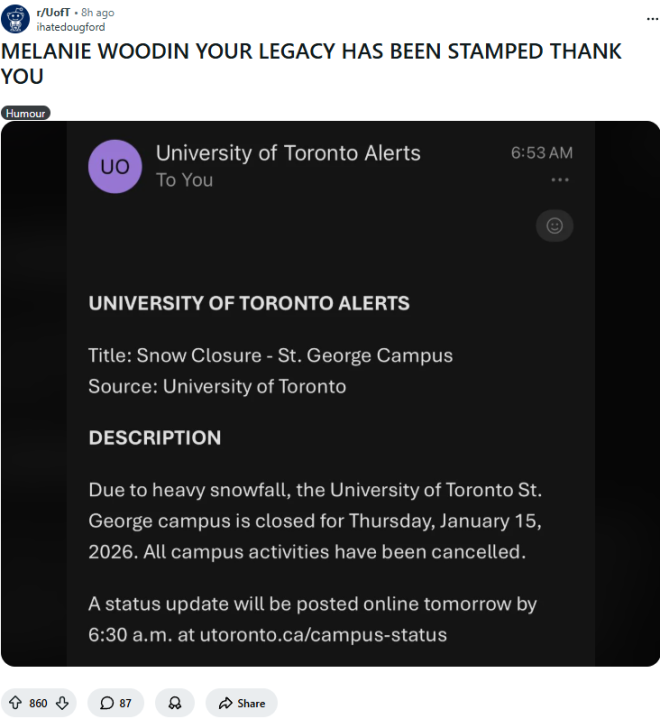Click the 860 vote count
Viewport: 660px width, 719px height.
(38, 703)
